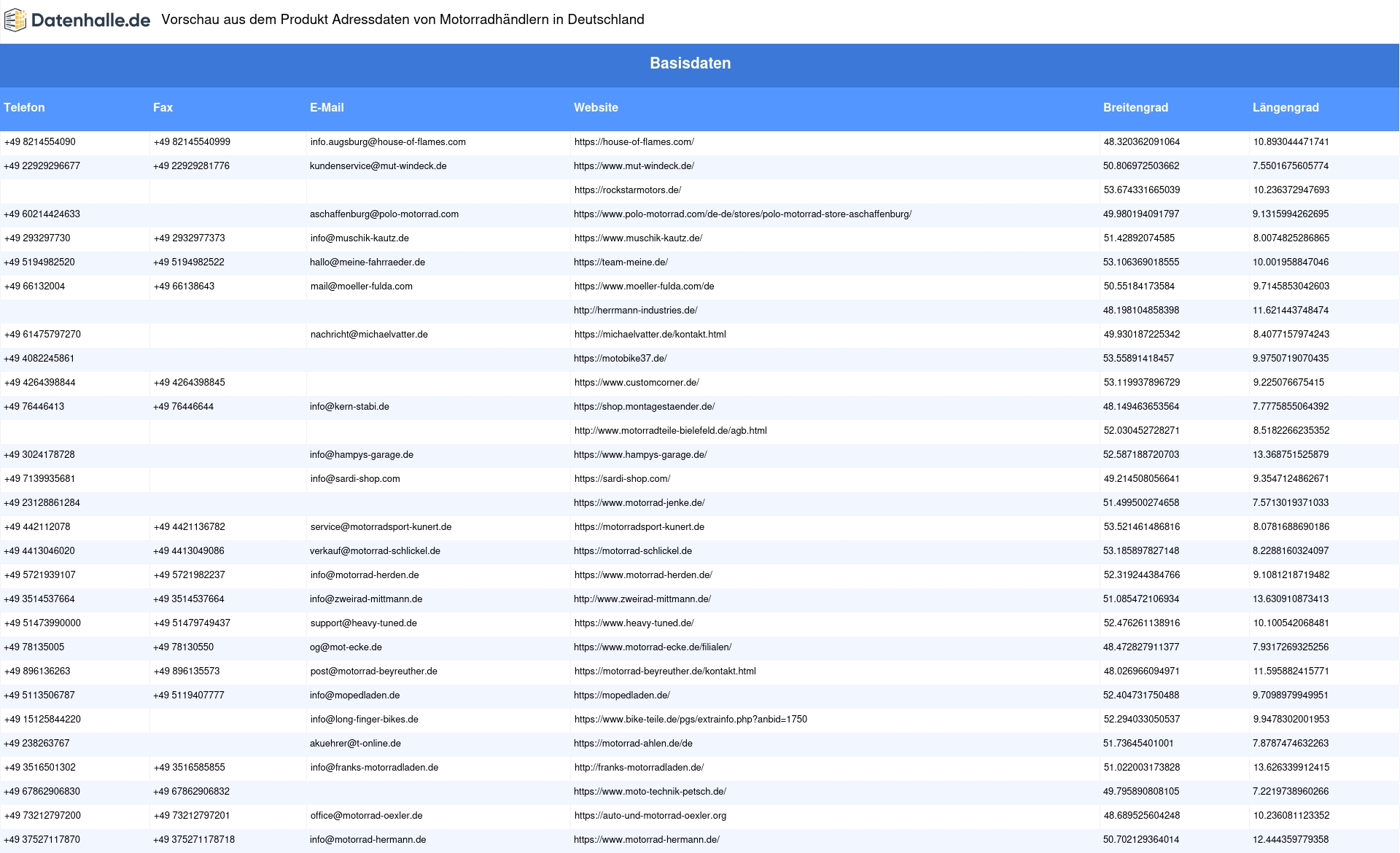Select email akuehrer@t-online.de

coord(355,744)
